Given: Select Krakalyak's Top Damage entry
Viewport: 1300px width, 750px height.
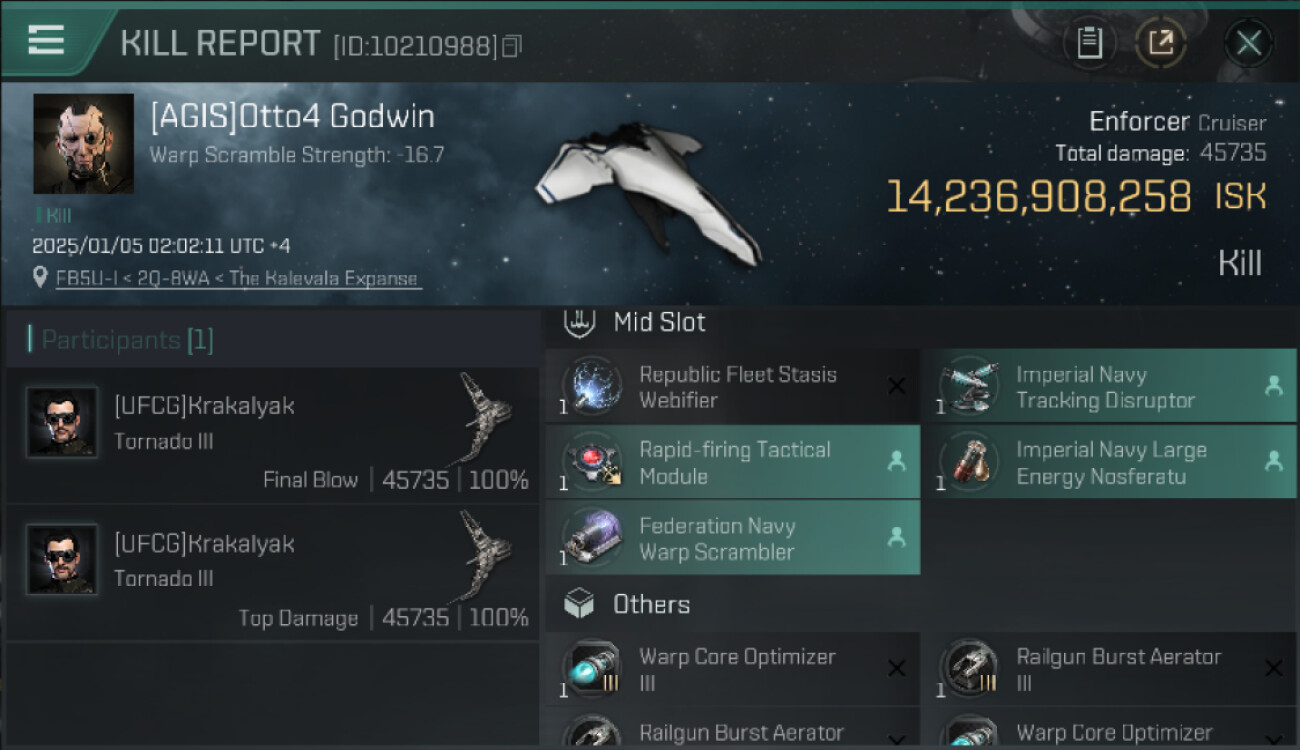Looking at the screenshot, I should pyautogui.click(x=272, y=573).
